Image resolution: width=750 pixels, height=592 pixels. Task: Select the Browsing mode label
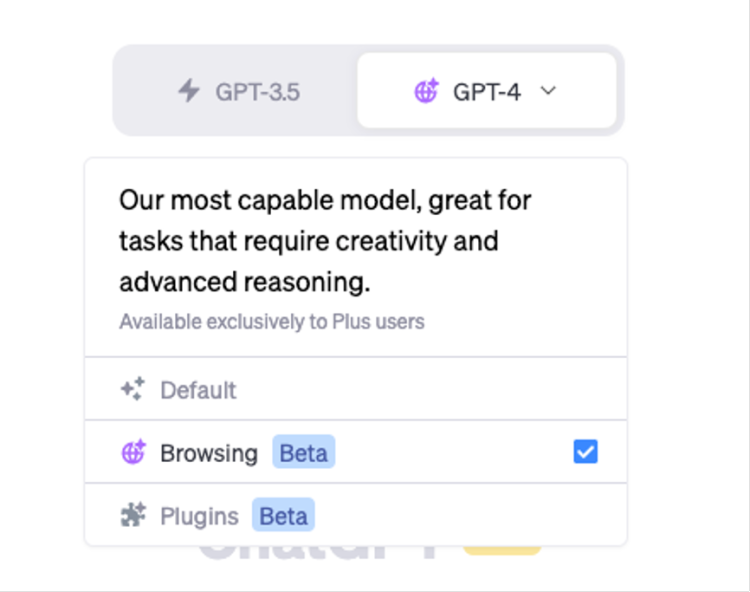tap(209, 453)
